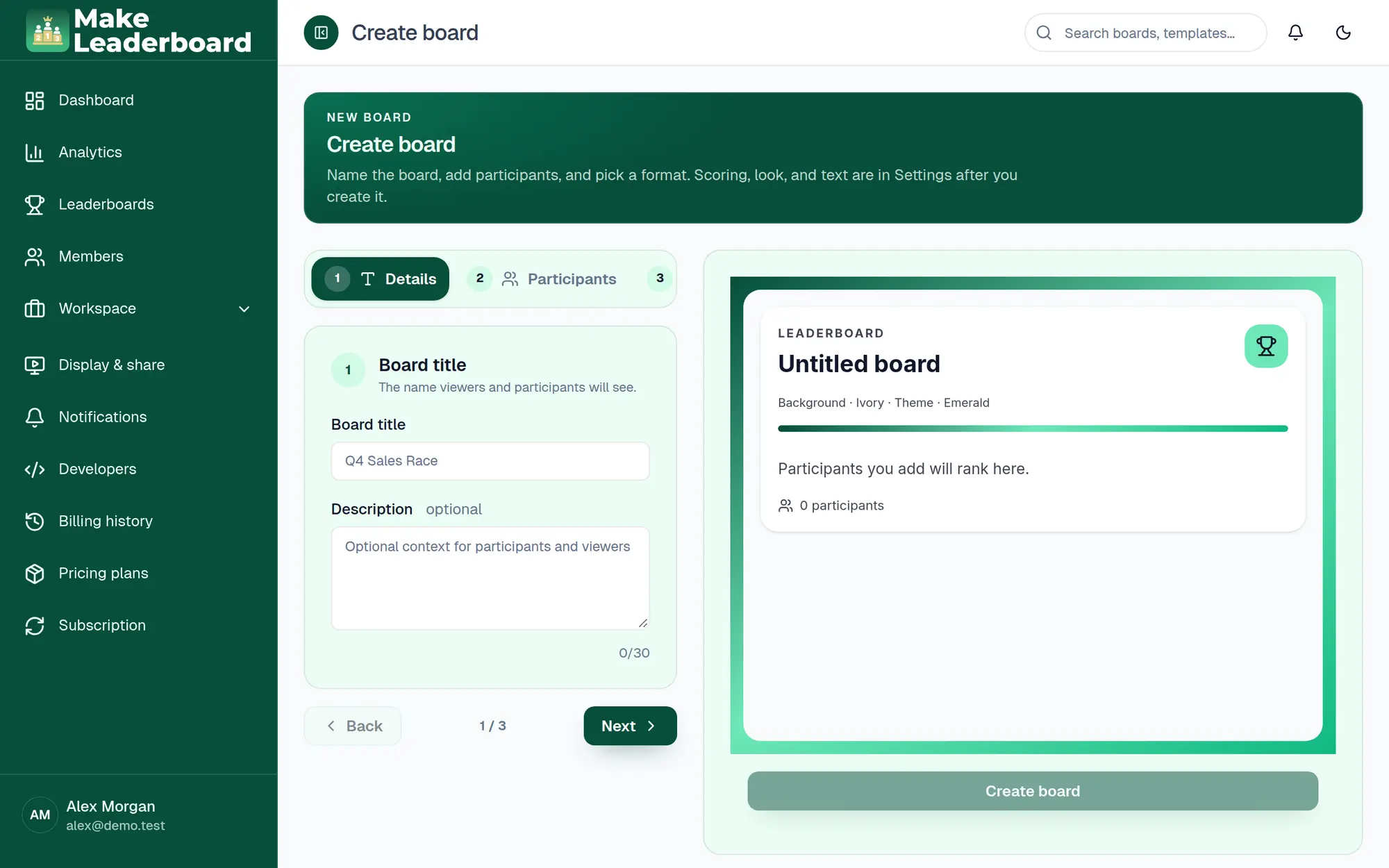Click the Make Leaderboard logo icon

(x=47, y=31)
